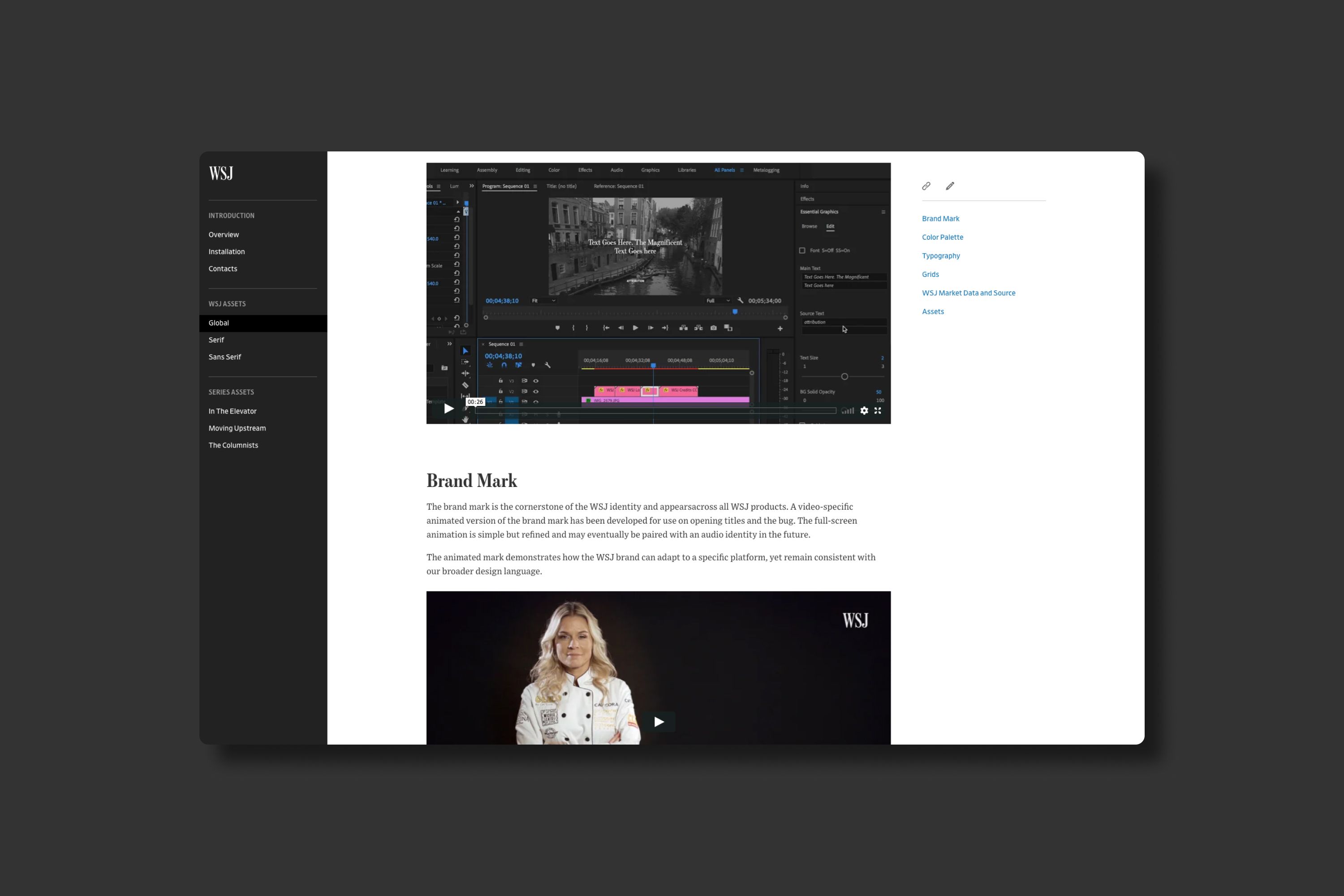
Task: Adjust the video volume bars
Action: (x=848, y=410)
